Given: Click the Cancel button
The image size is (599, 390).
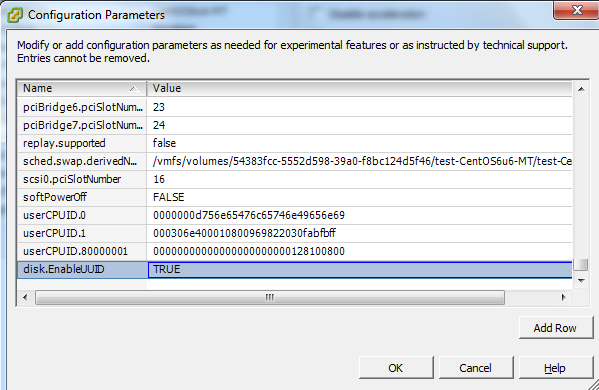Looking at the screenshot, I should [x=476, y=367].
